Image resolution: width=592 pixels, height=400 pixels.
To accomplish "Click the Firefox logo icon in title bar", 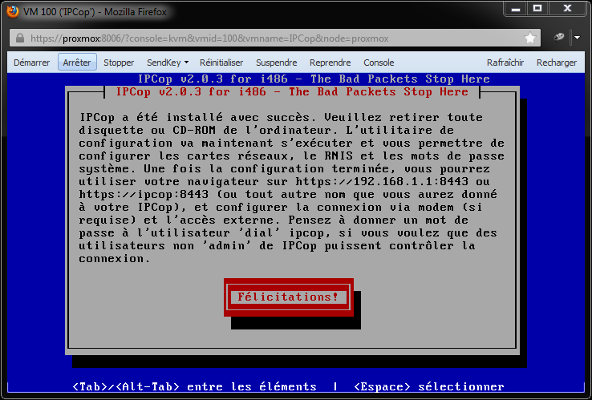I will click(12, 12).
